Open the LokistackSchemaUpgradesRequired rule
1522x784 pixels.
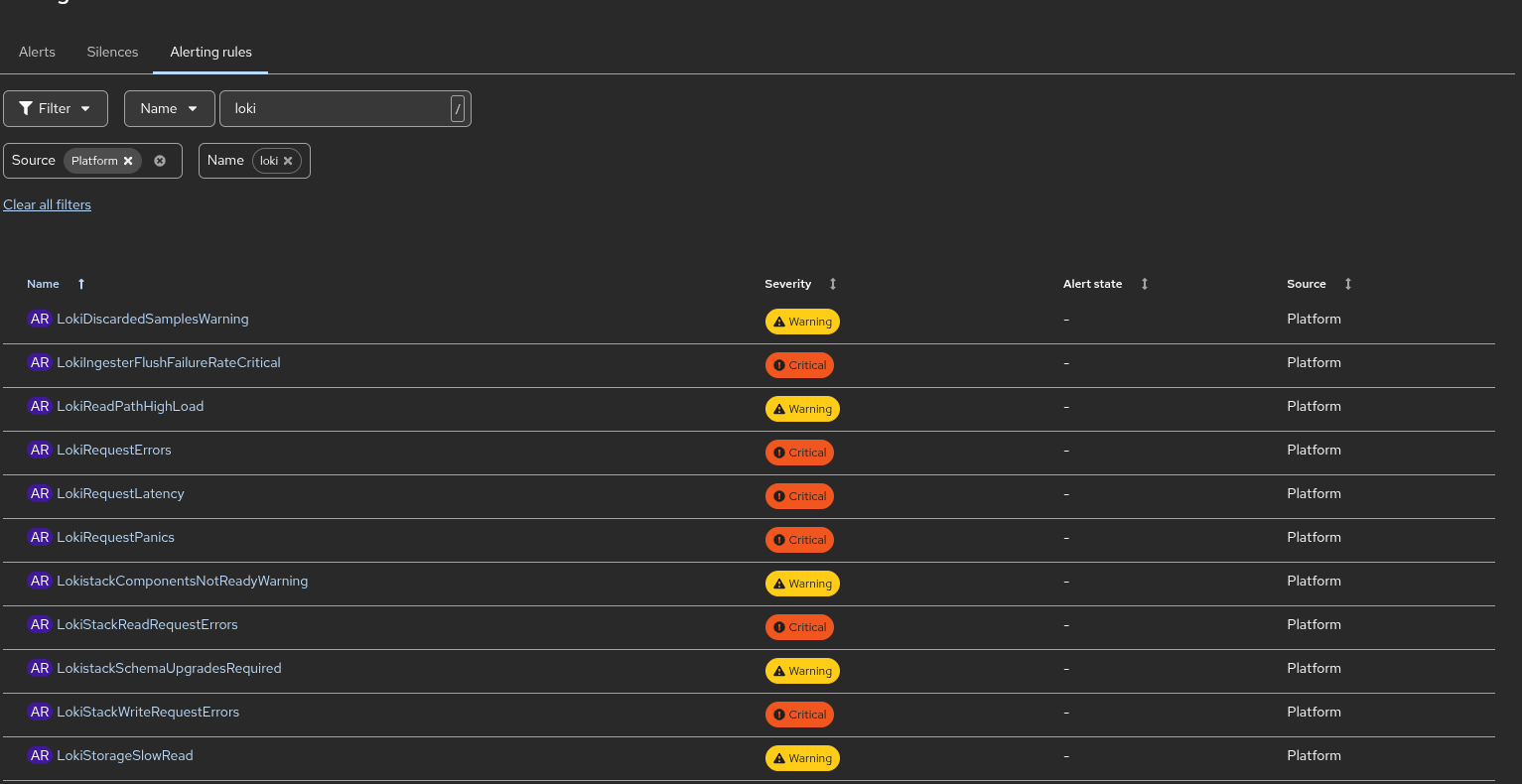tap(169, 669)
